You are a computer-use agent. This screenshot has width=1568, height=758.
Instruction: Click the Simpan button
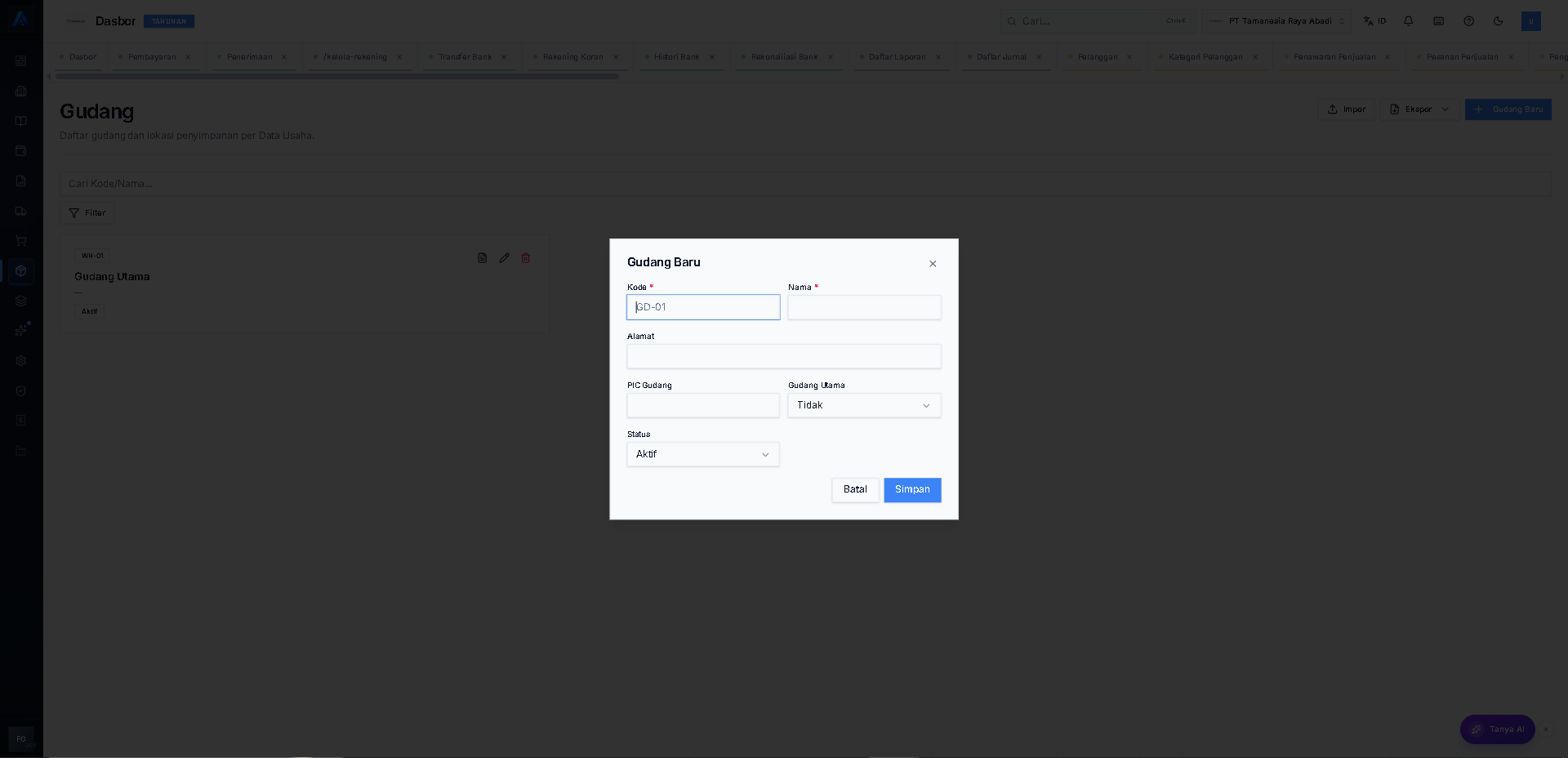912,489
